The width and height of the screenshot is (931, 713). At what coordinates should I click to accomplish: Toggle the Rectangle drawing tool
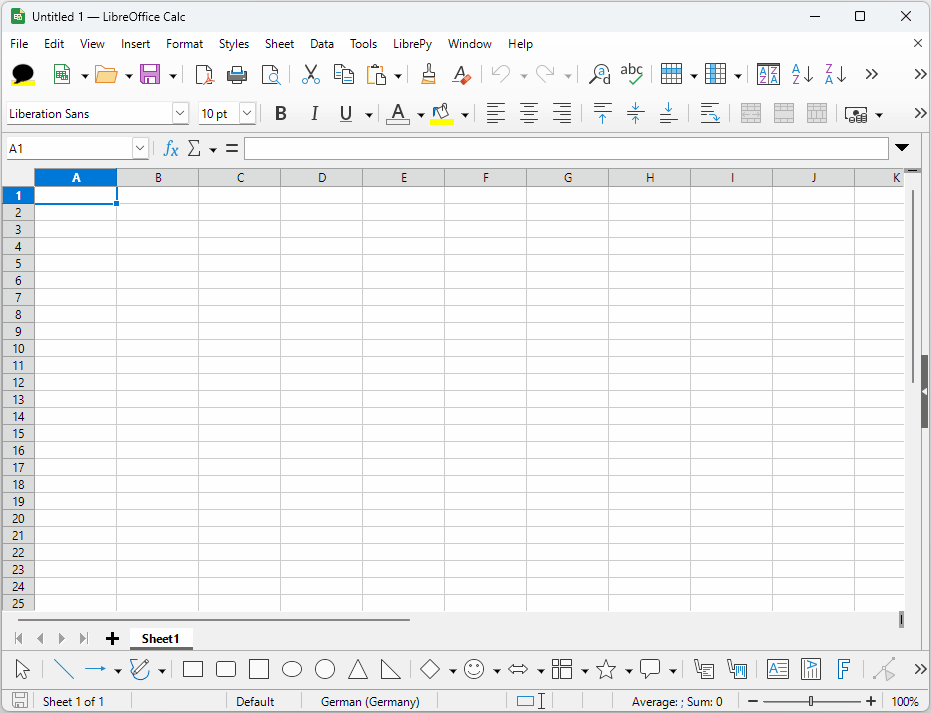(x=193, y=670)
